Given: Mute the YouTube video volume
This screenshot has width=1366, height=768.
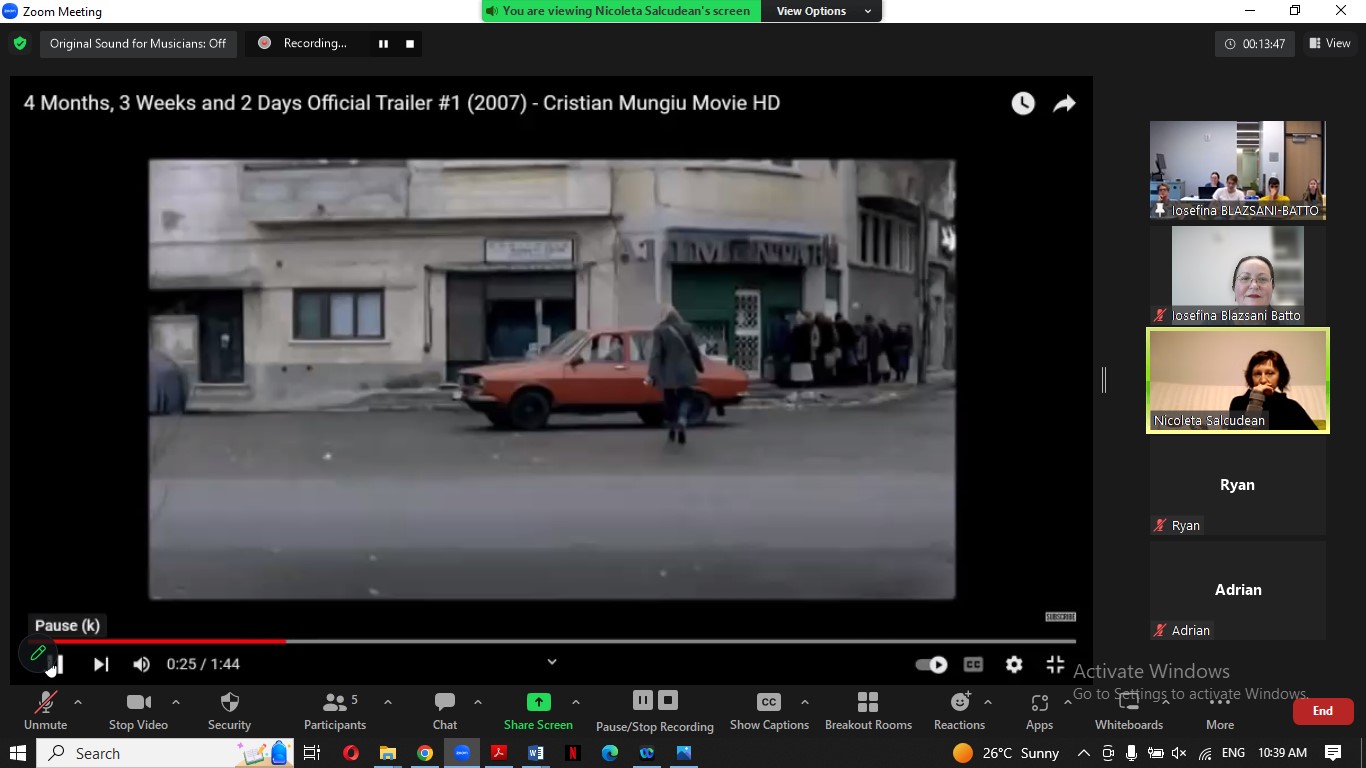Looking at the screenshot, I should (x=142, y=664).
